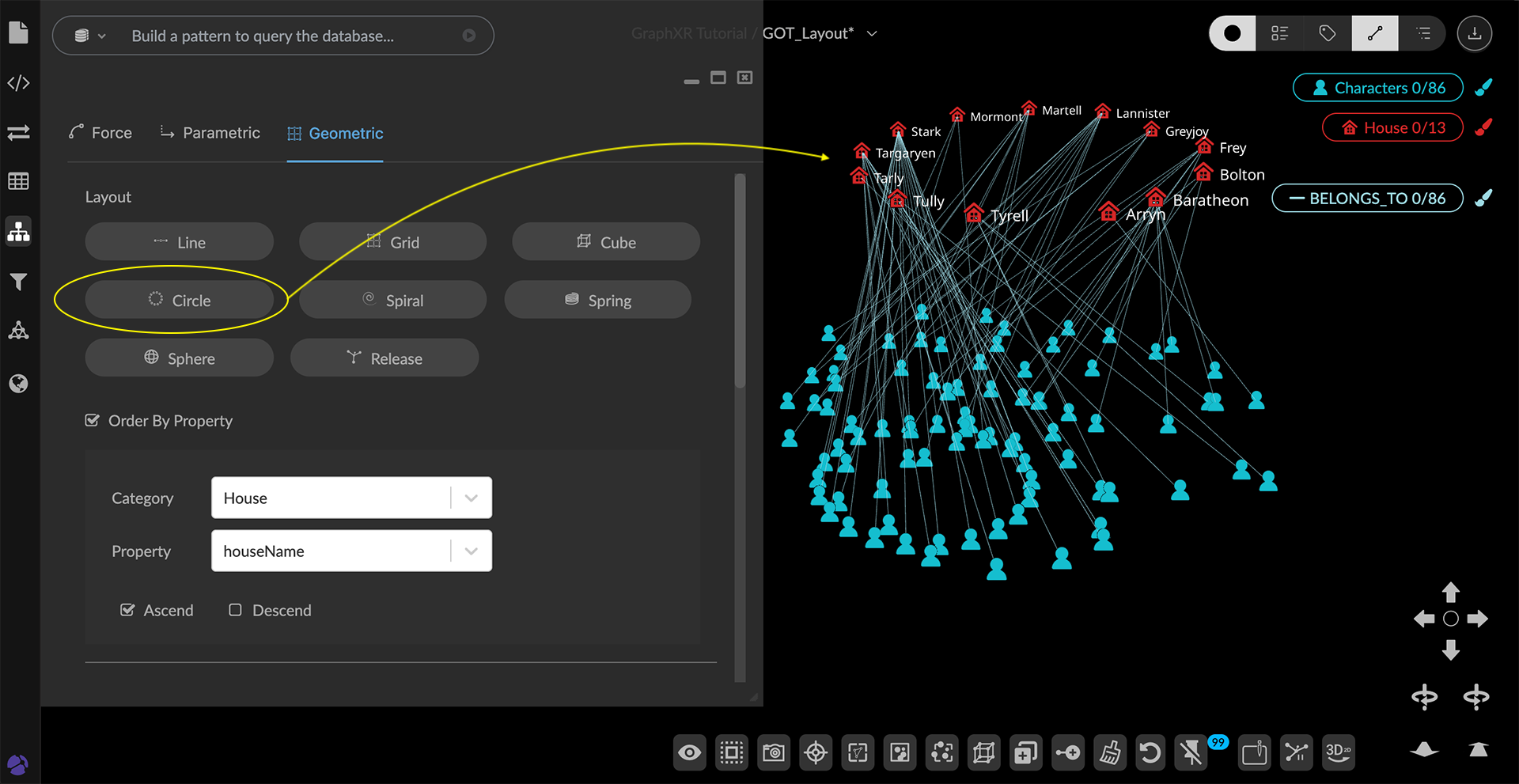Click the camera screenshot icon in bottom toolbar
The width and height of the screenshot is (1519, 784).
(774, 752)
